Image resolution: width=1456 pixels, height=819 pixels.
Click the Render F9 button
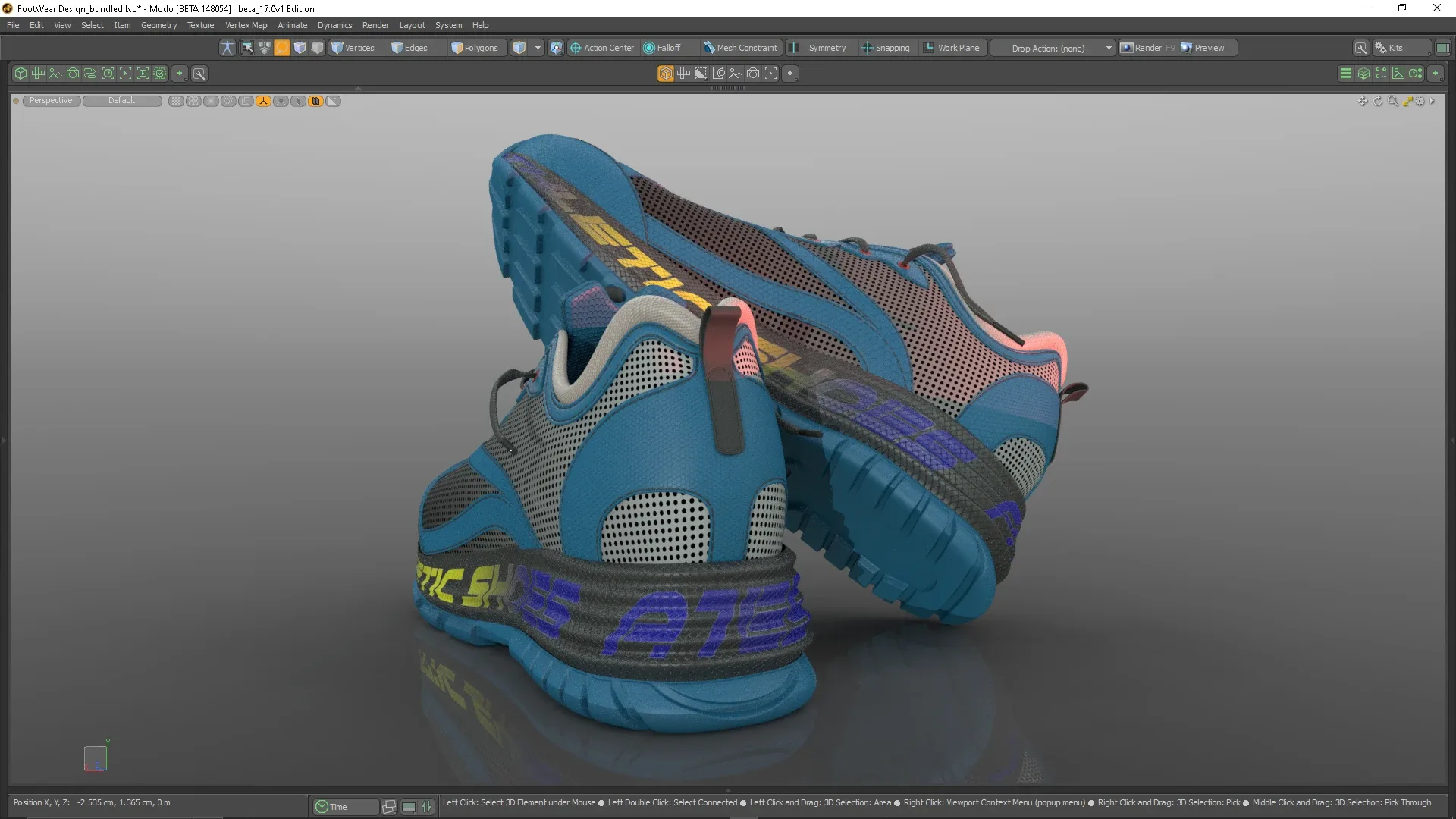(x=1147, y=48)
